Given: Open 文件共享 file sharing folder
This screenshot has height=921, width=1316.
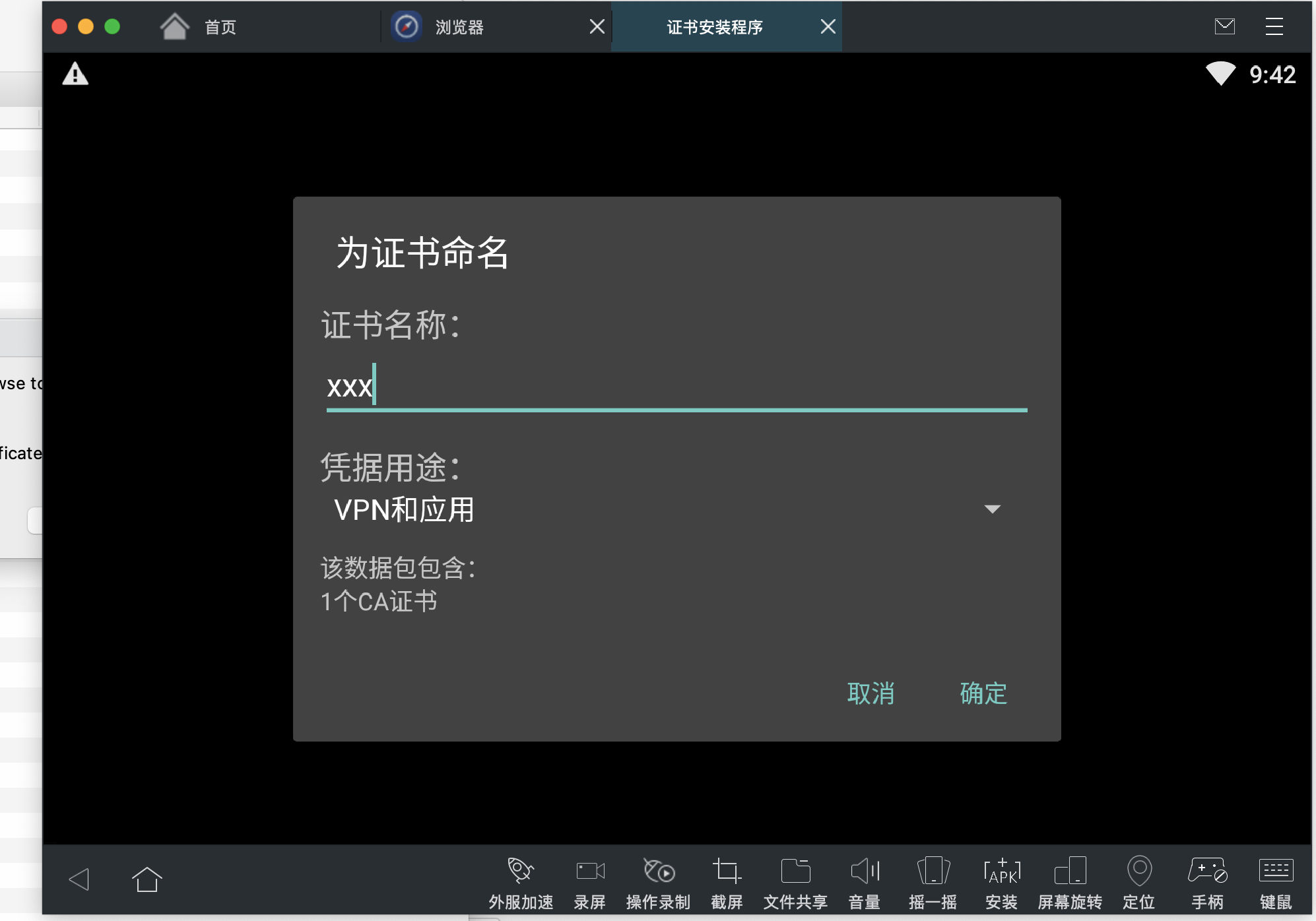Looking at the screenshot, I should [795, 871].
